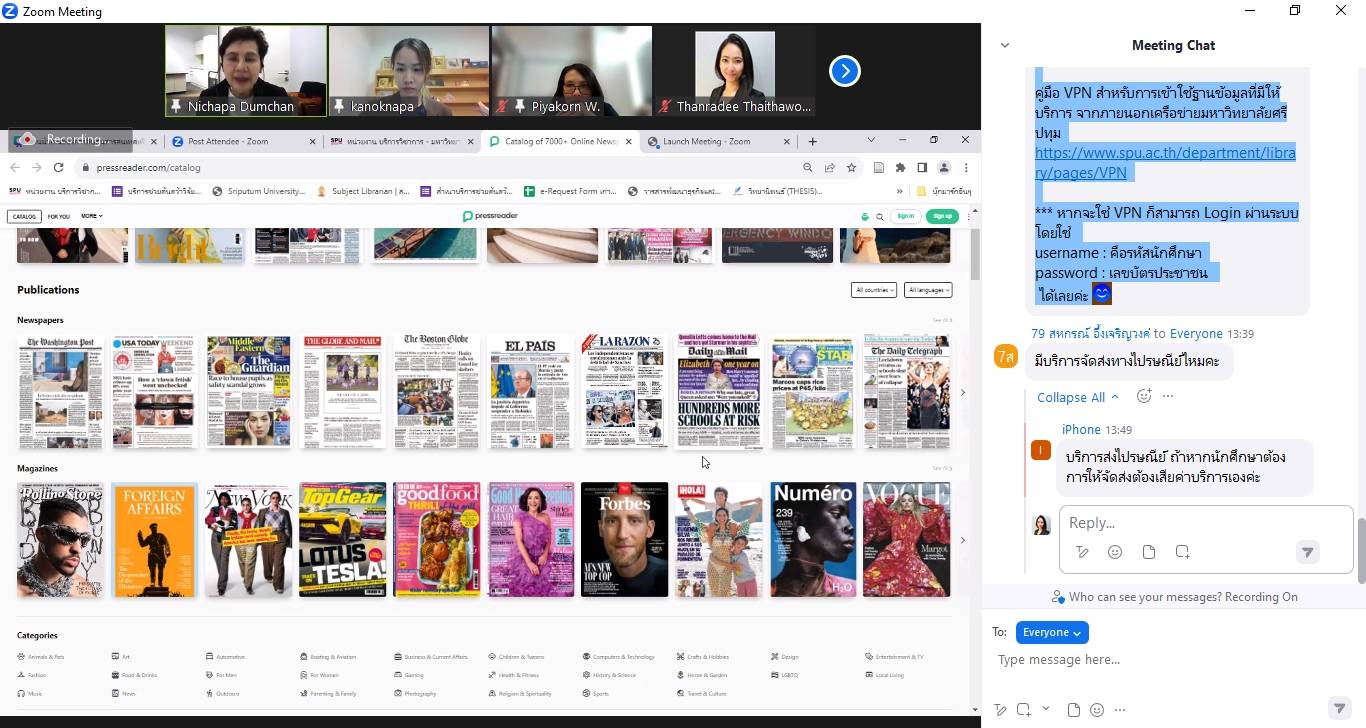This screenshot has height=728, width=1366.
Task: Open emoji picker in bottom chat toolbar
Action: [1097, 710]
